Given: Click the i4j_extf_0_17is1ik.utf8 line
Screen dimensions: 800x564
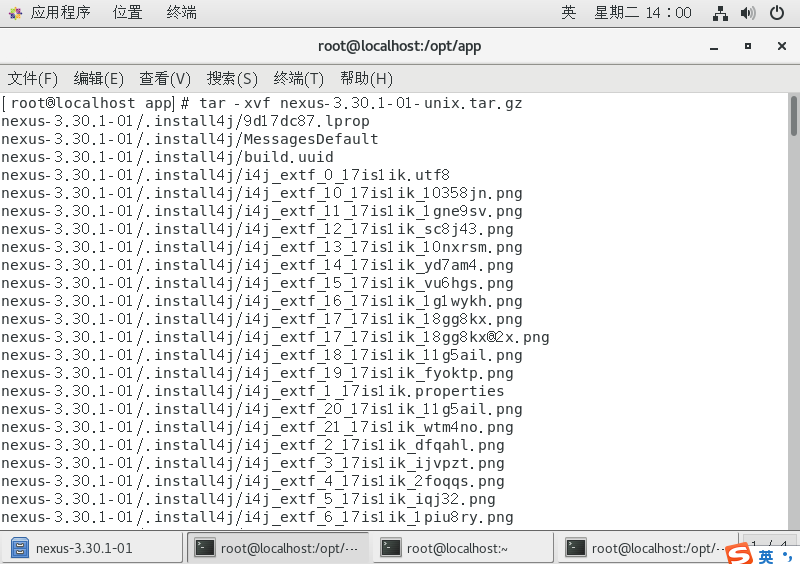Looking at the screenshot, I should 226,175.
